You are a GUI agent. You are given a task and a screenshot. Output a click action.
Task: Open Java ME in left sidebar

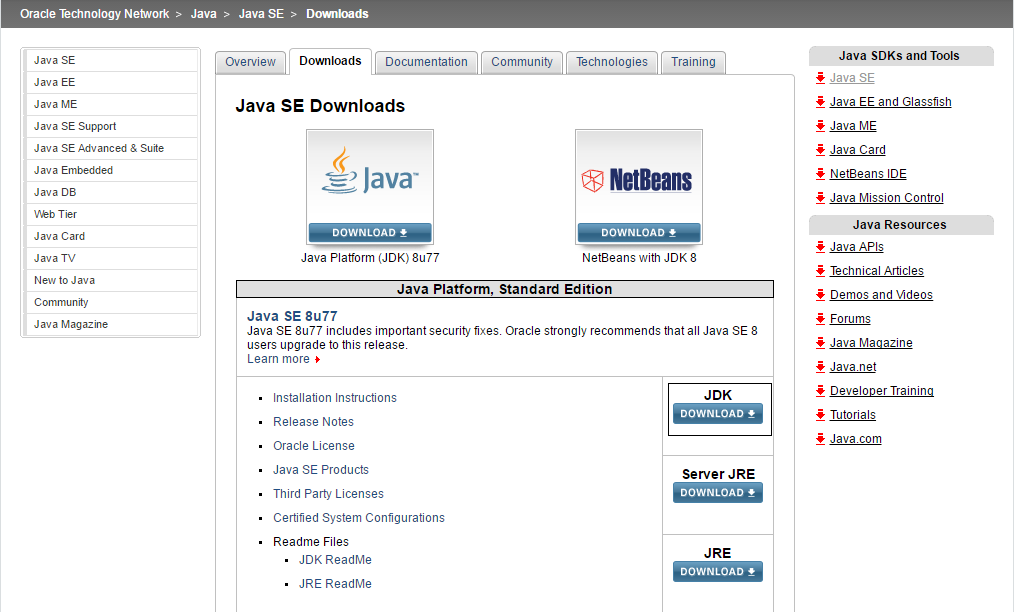[x=111, y=104]
